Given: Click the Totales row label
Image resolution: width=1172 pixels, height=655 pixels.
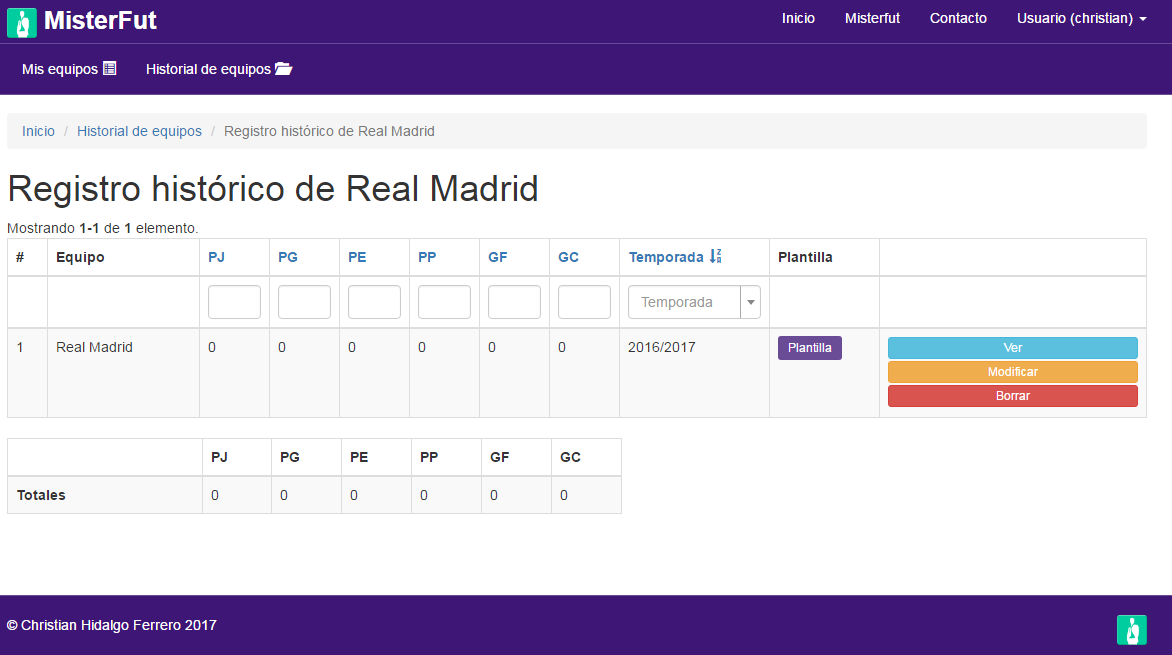Looking at the screenshot, I should coord(41,495).
